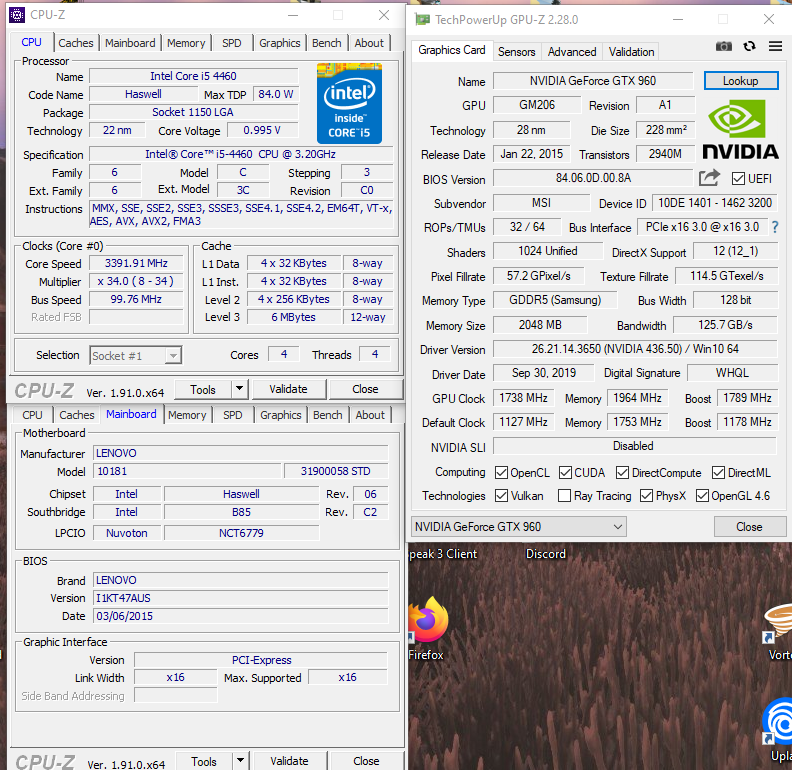Click the NVIDIA SLI Disabled field

(635, 446)
